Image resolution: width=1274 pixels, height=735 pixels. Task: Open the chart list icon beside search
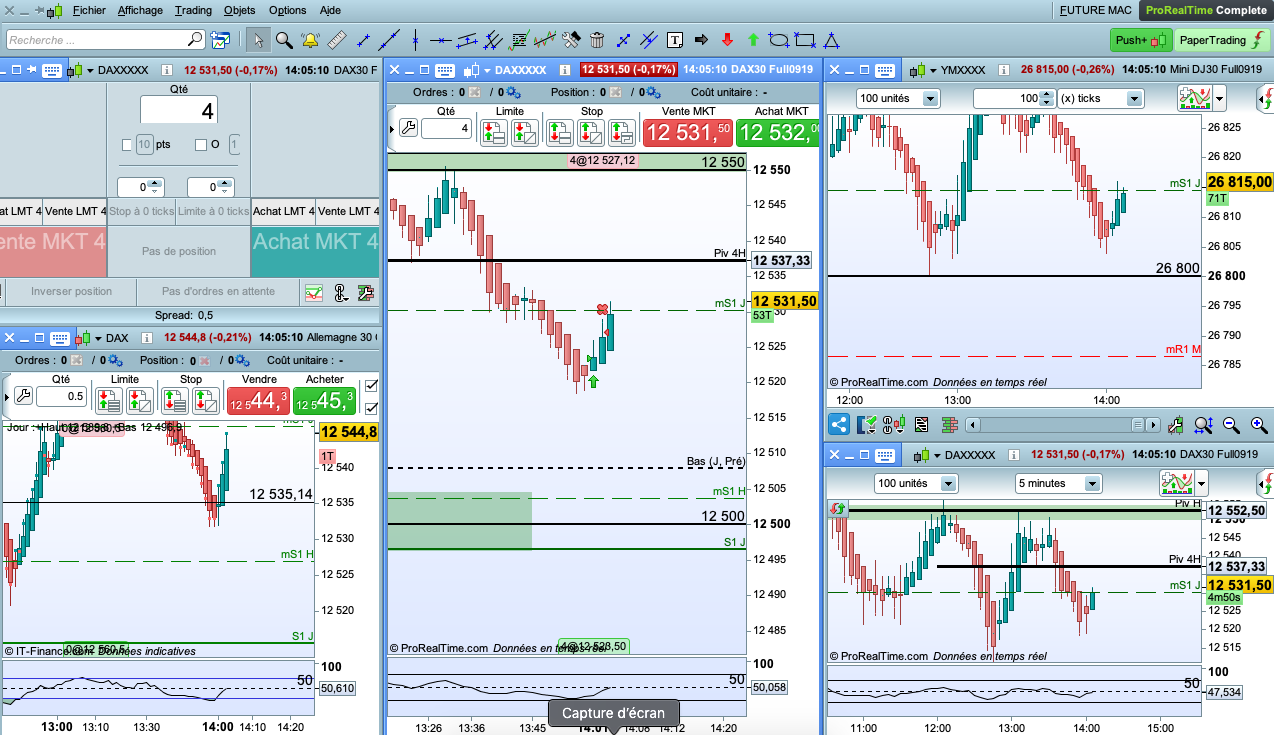click(220, 40)
